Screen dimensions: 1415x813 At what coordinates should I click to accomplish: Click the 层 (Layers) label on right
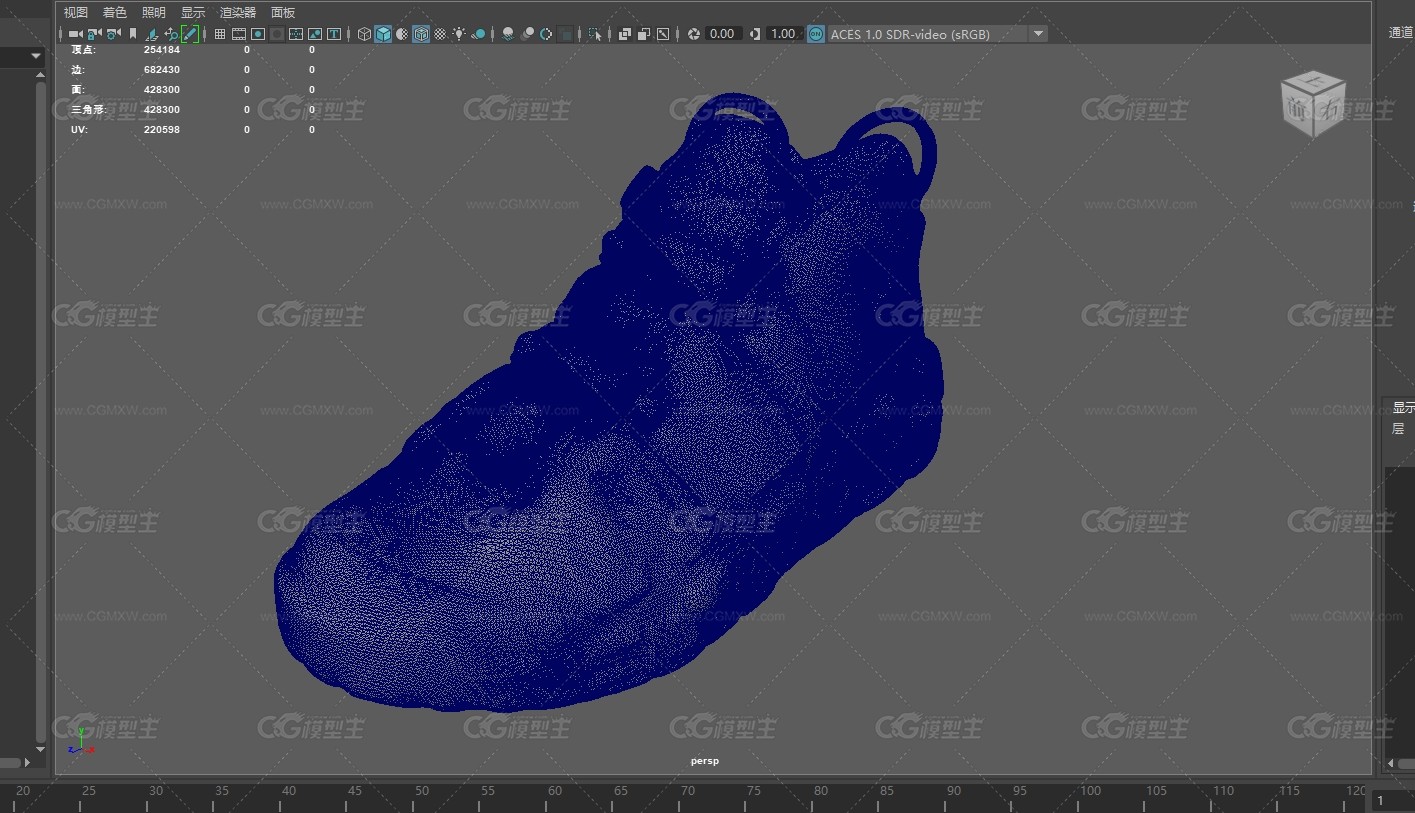coord(1398,428)
